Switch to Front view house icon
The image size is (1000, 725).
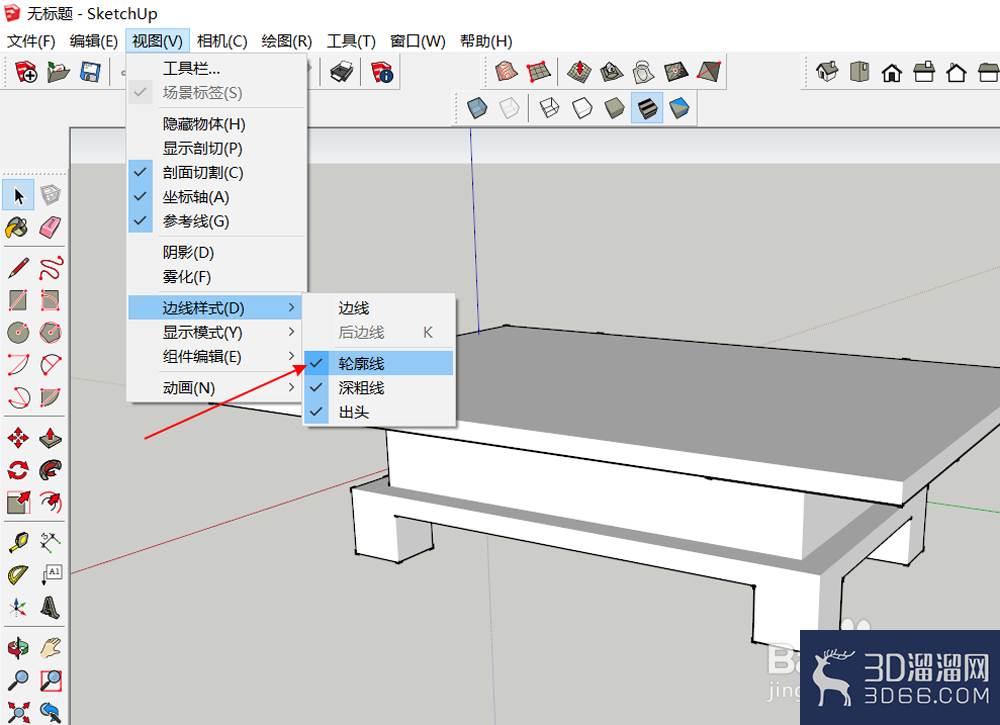[x=892, y=71]
